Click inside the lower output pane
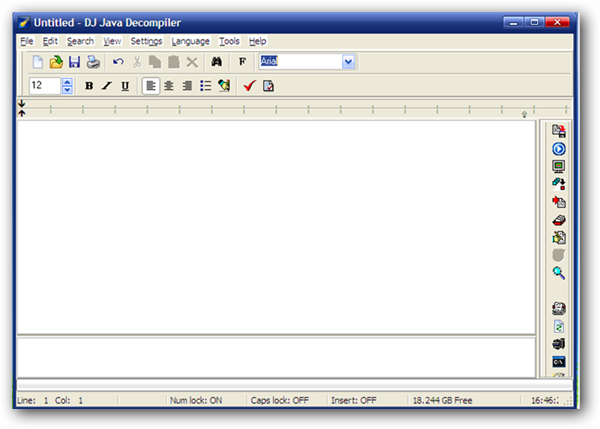 [276, 357]
